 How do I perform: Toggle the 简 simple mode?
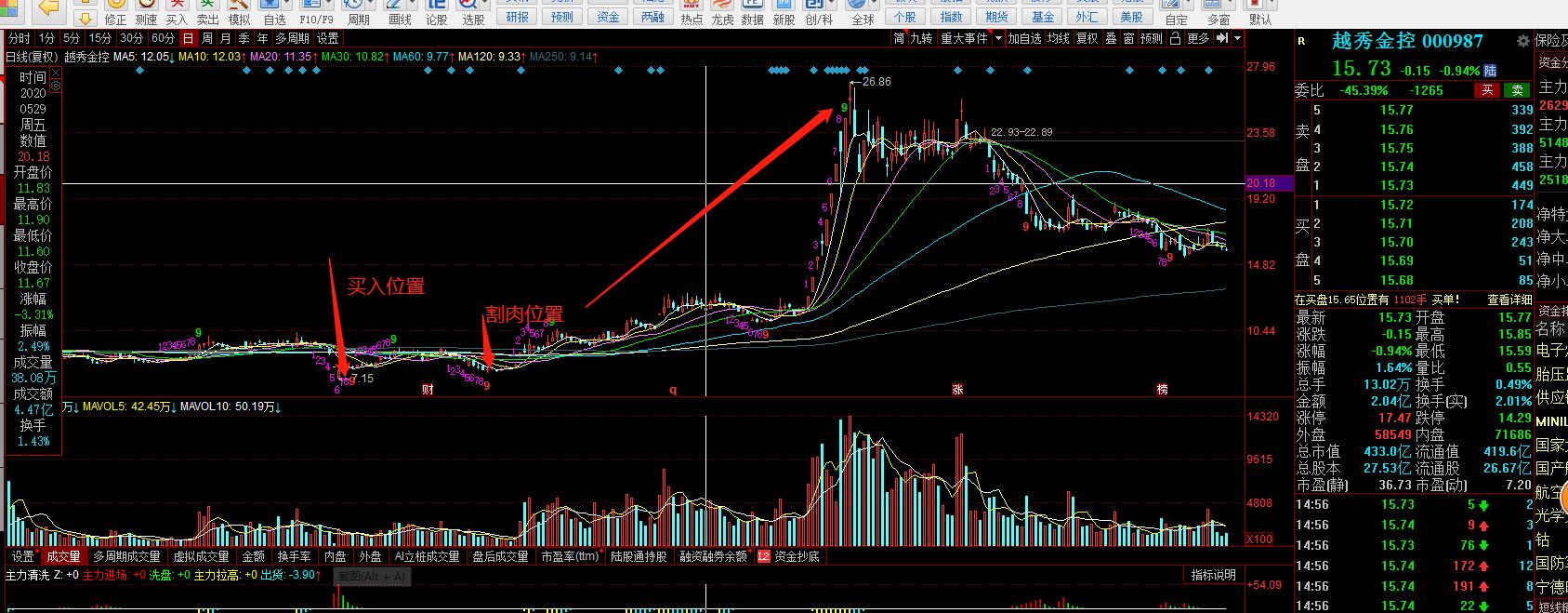point(899,38)
